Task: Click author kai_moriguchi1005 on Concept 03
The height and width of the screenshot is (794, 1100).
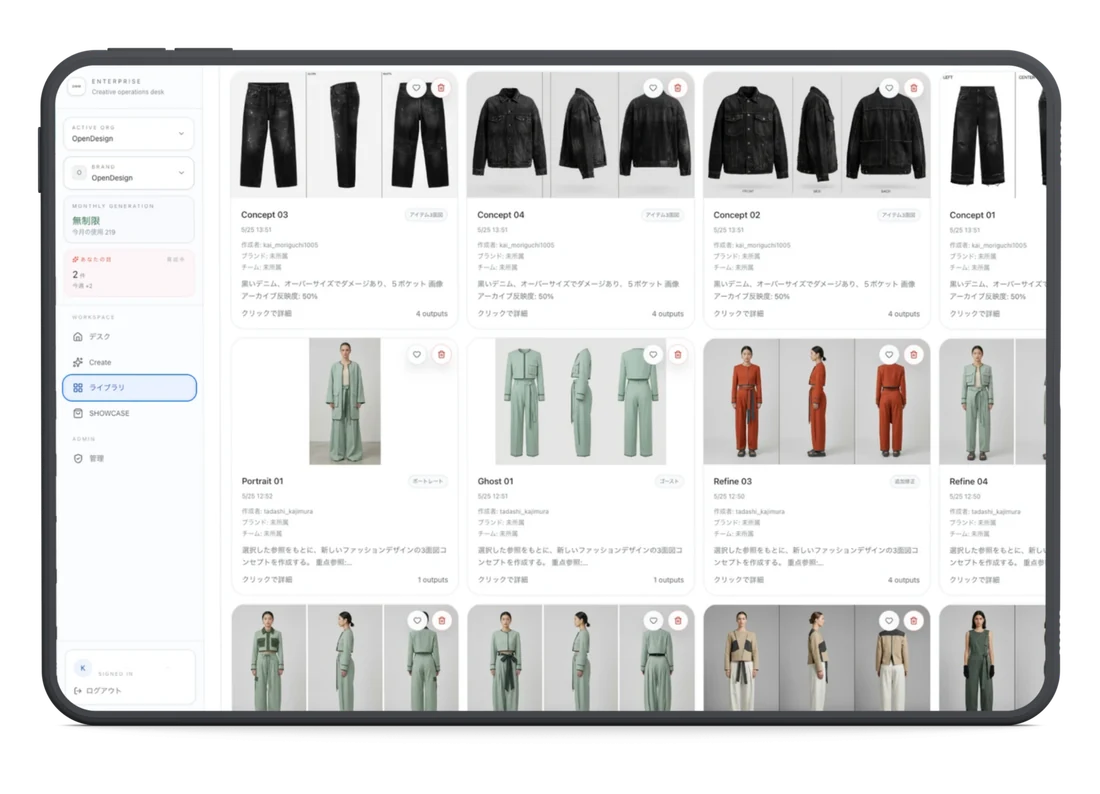Action: tap(279, 245)
